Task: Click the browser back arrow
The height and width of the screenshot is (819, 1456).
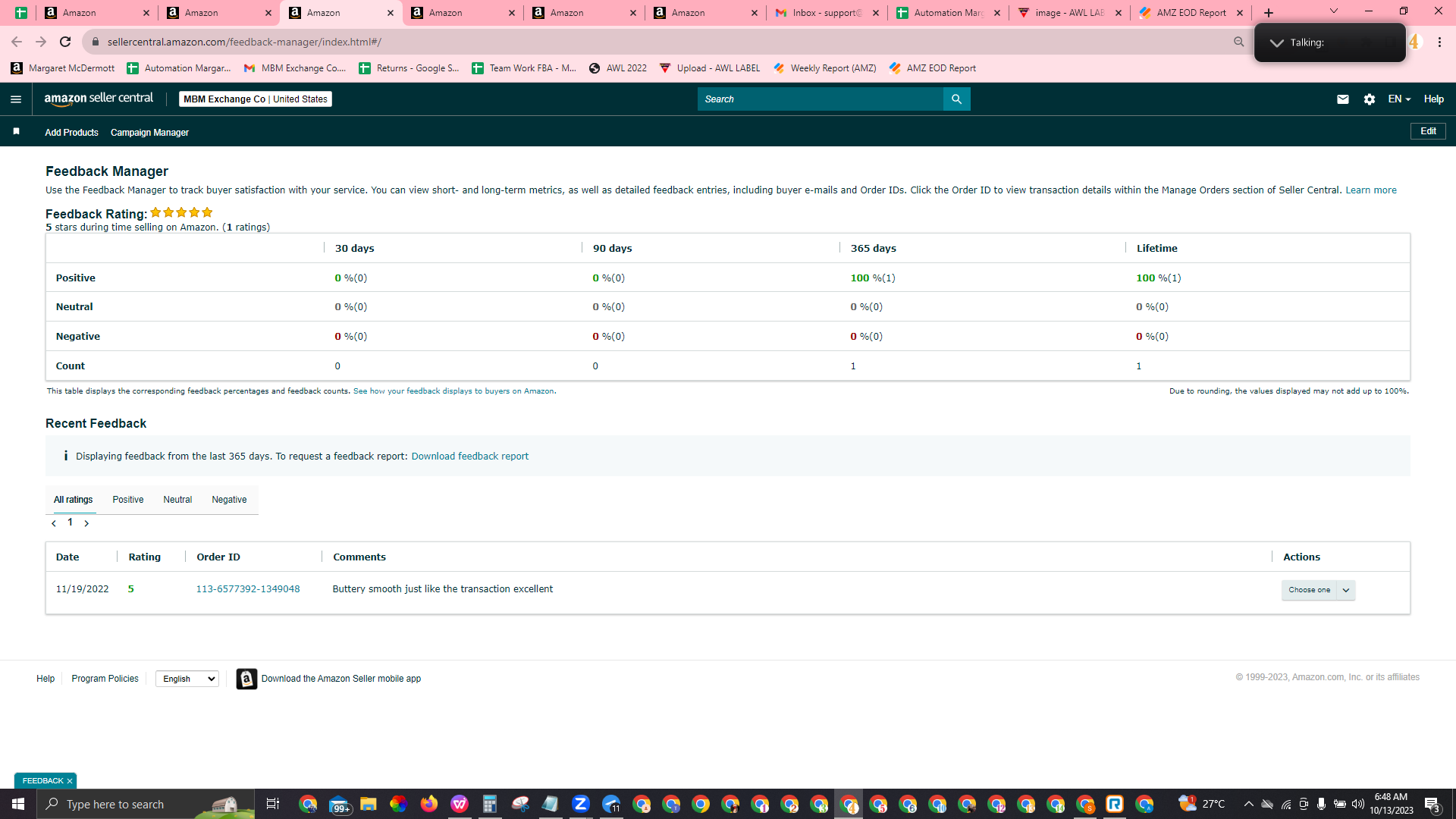Action: (x=17, y=42)
